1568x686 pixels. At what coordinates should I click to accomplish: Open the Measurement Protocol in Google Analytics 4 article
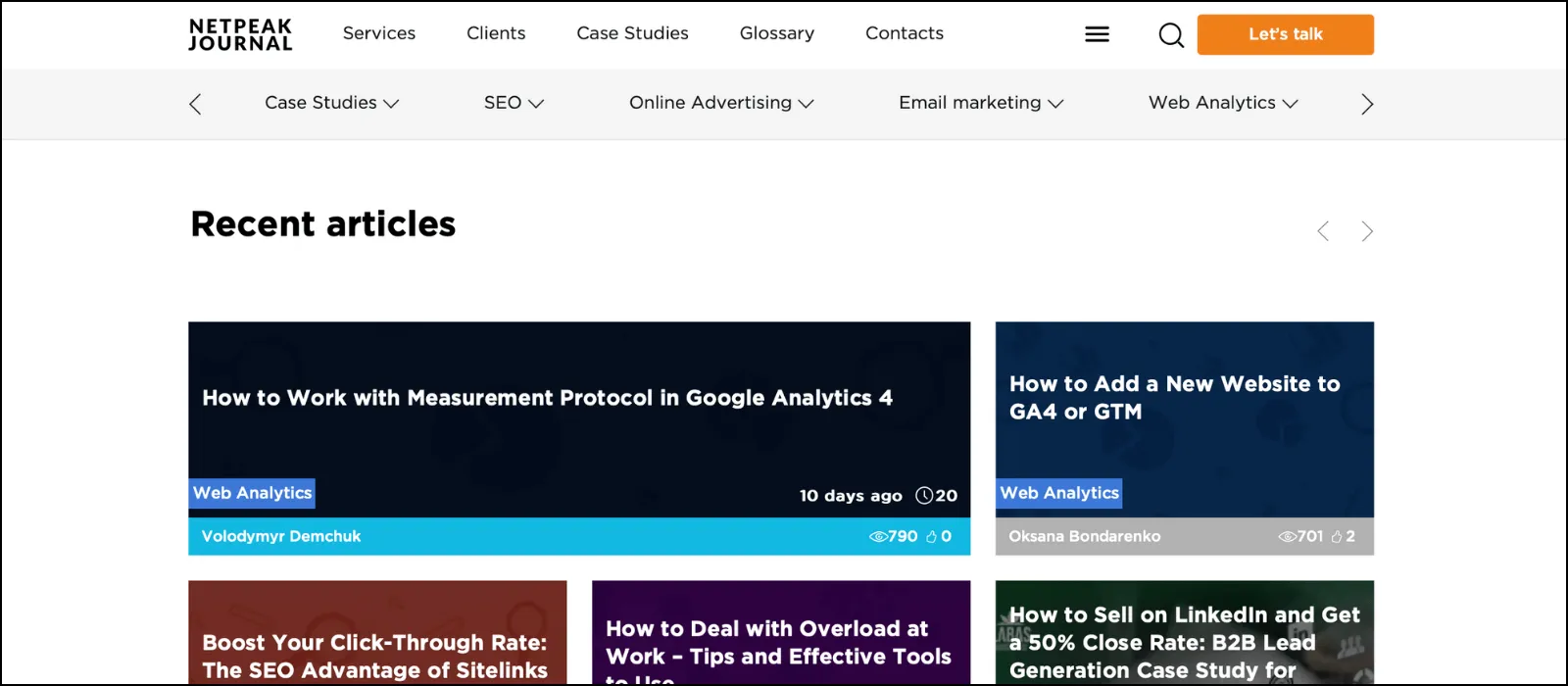coord(547,398)
